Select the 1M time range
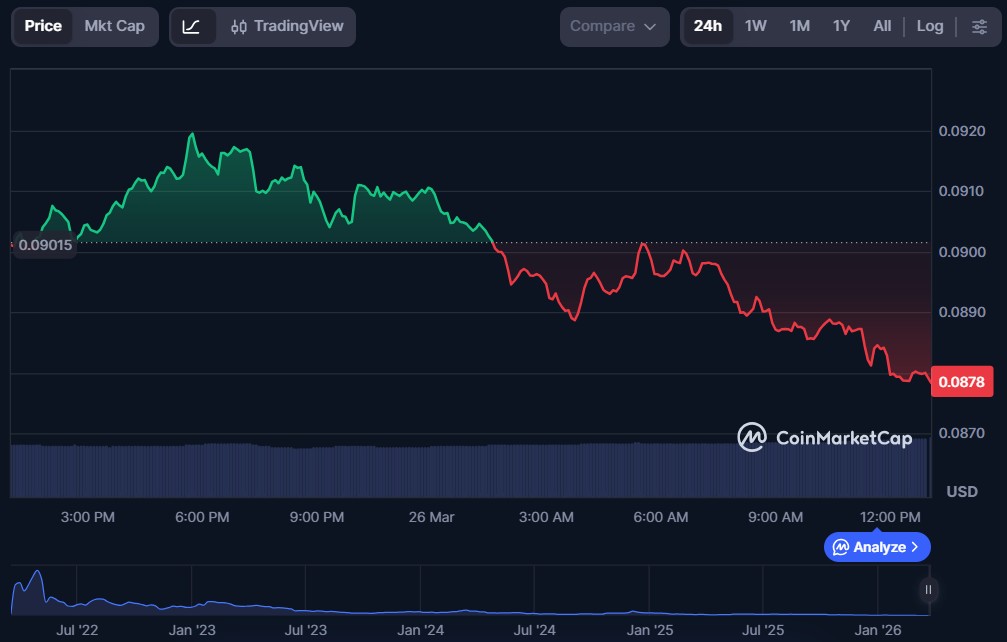1007x642 pixels. pyautogui.click(x=799, y=27)
